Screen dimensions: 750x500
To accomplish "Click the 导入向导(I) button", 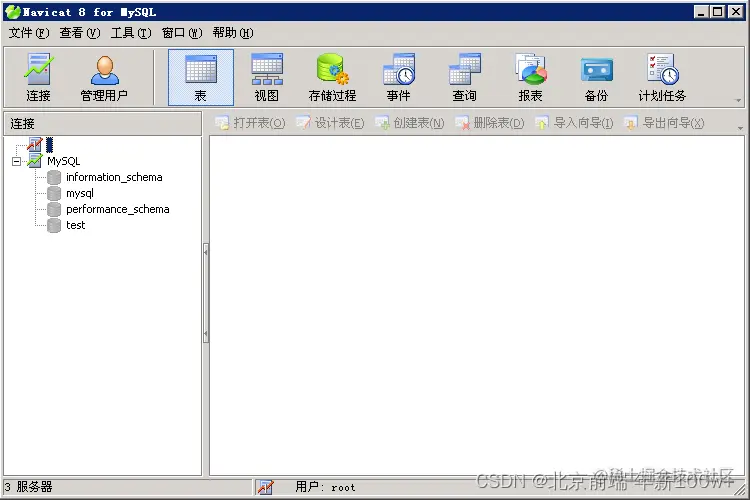I will click(574, 123).
